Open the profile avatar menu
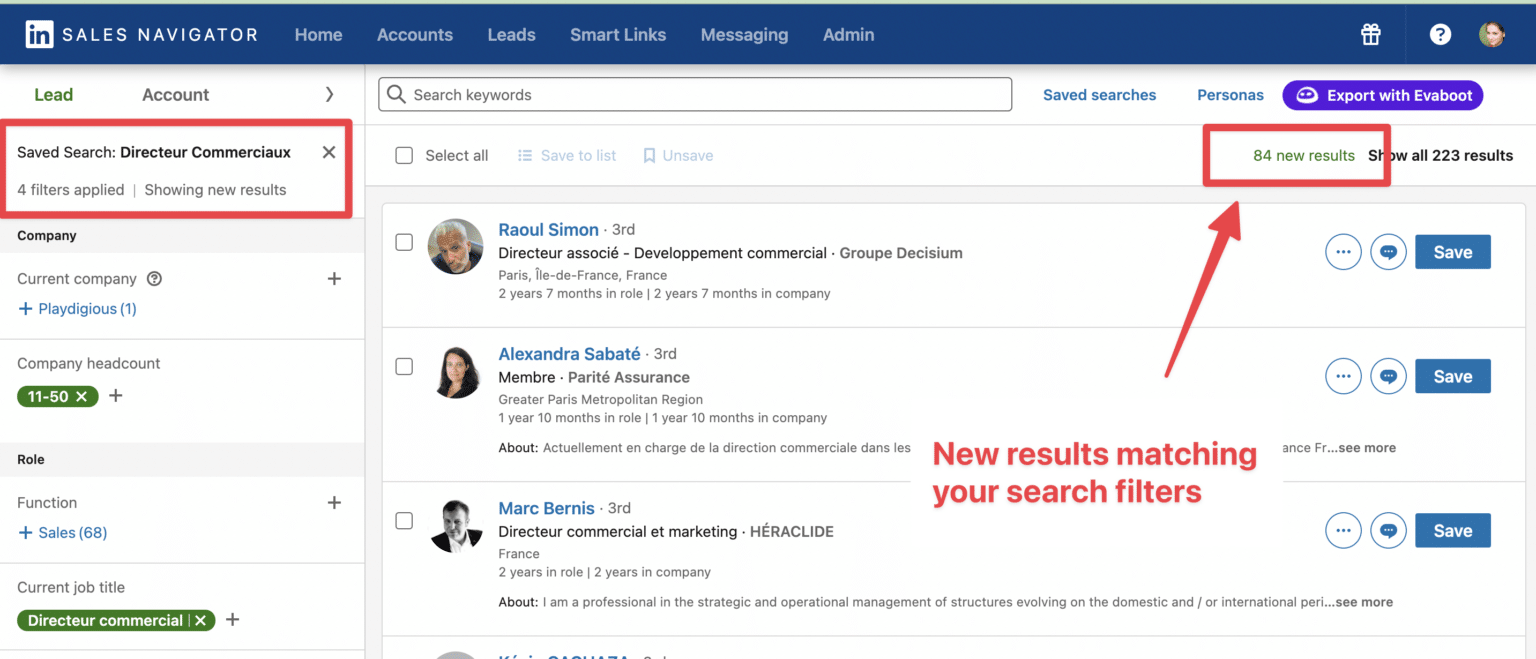This screenshot has height=659, width=1536. (1492, 33)
